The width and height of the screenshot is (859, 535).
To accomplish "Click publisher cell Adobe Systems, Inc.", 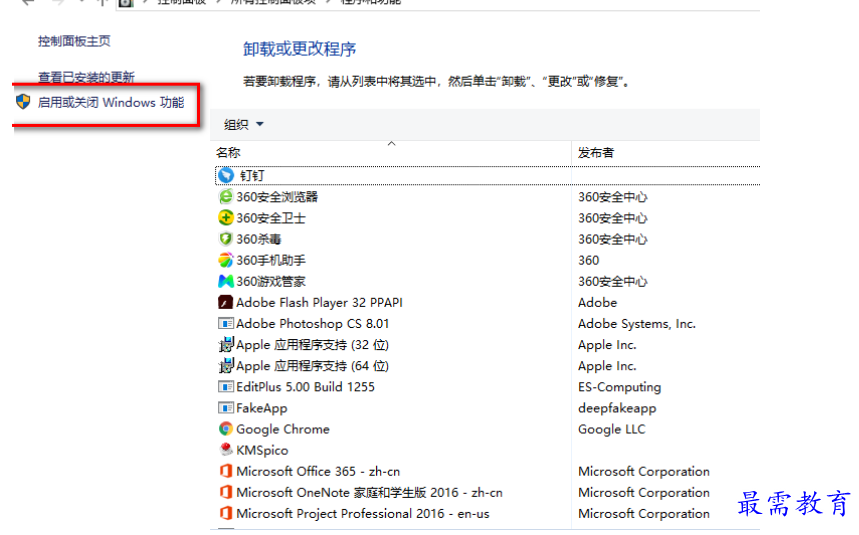I will (x=637, y=324).
